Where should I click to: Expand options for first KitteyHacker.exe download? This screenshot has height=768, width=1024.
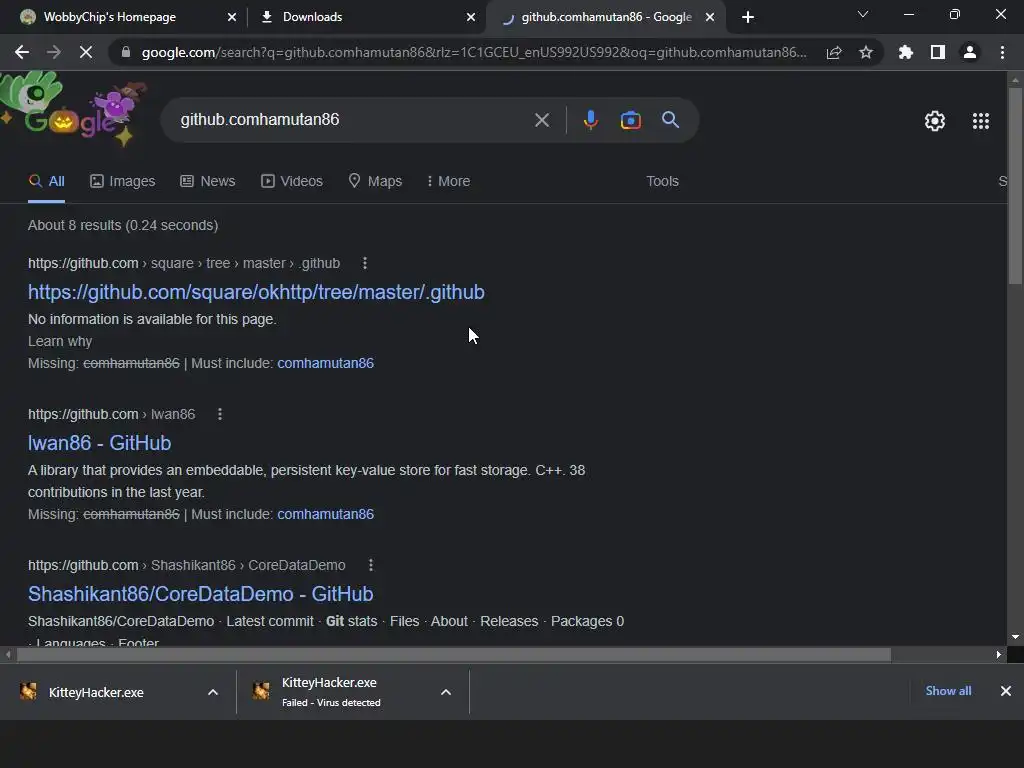point(213,692)
